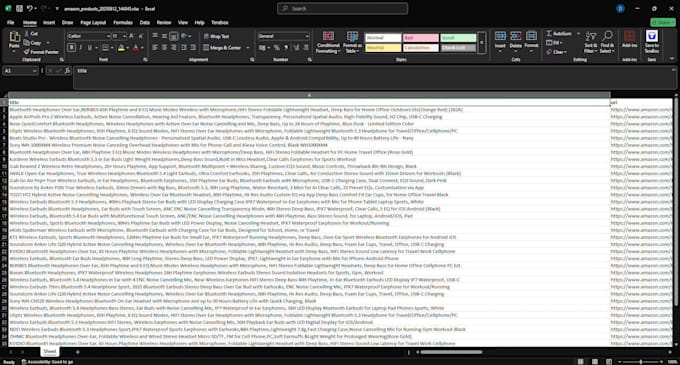The width and height of the screenshot is (680, 365).
Task: Click the Sheet1 worksheet tab
Action: coord(50,351)
